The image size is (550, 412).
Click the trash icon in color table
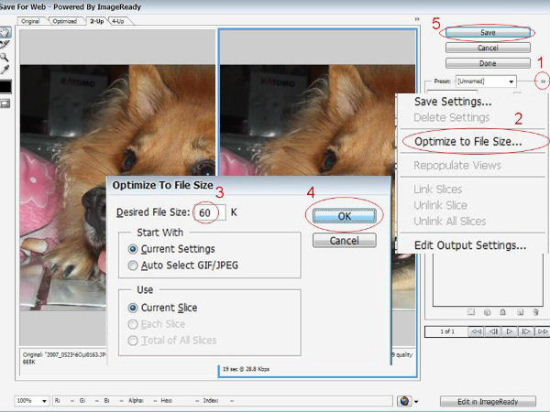tap(536, 312)
